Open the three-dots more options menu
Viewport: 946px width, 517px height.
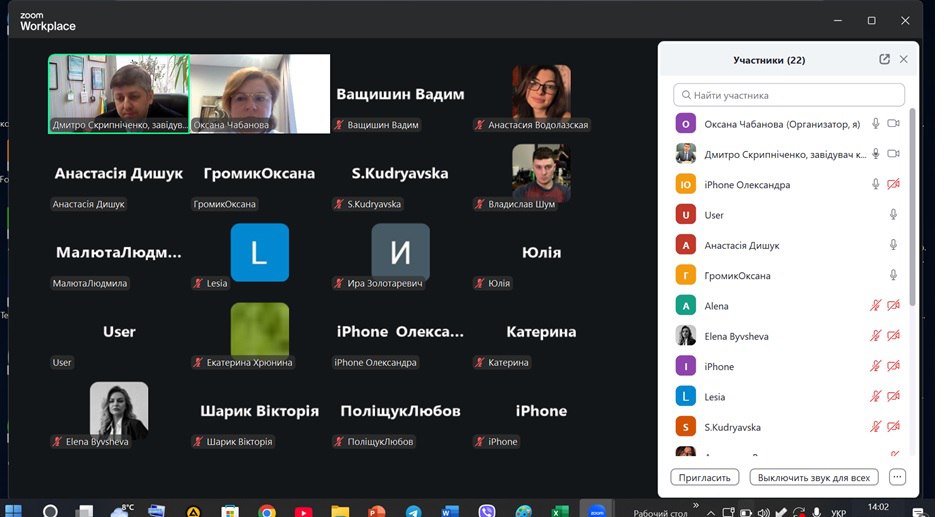click(x=897, y=477)
